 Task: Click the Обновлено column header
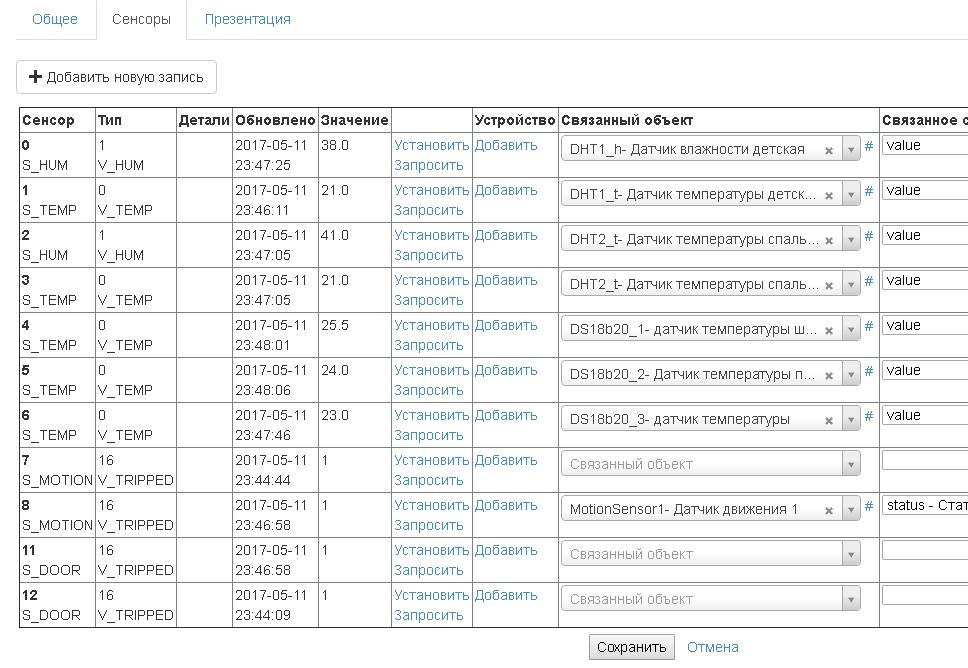coord(275,120)
